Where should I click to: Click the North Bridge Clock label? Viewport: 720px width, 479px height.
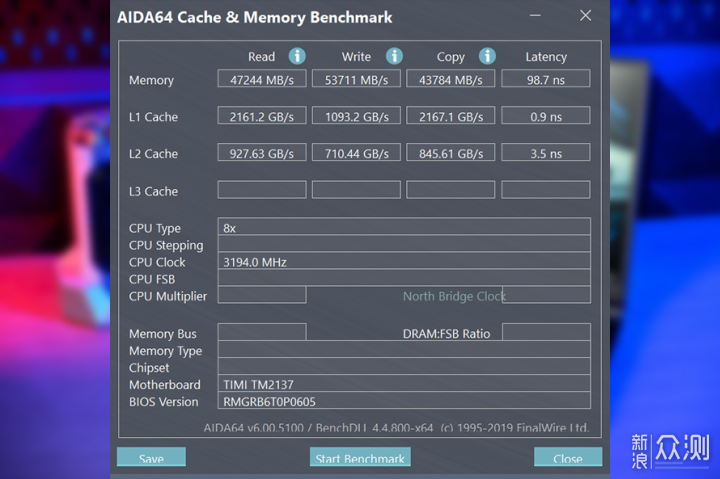point(454,296)
